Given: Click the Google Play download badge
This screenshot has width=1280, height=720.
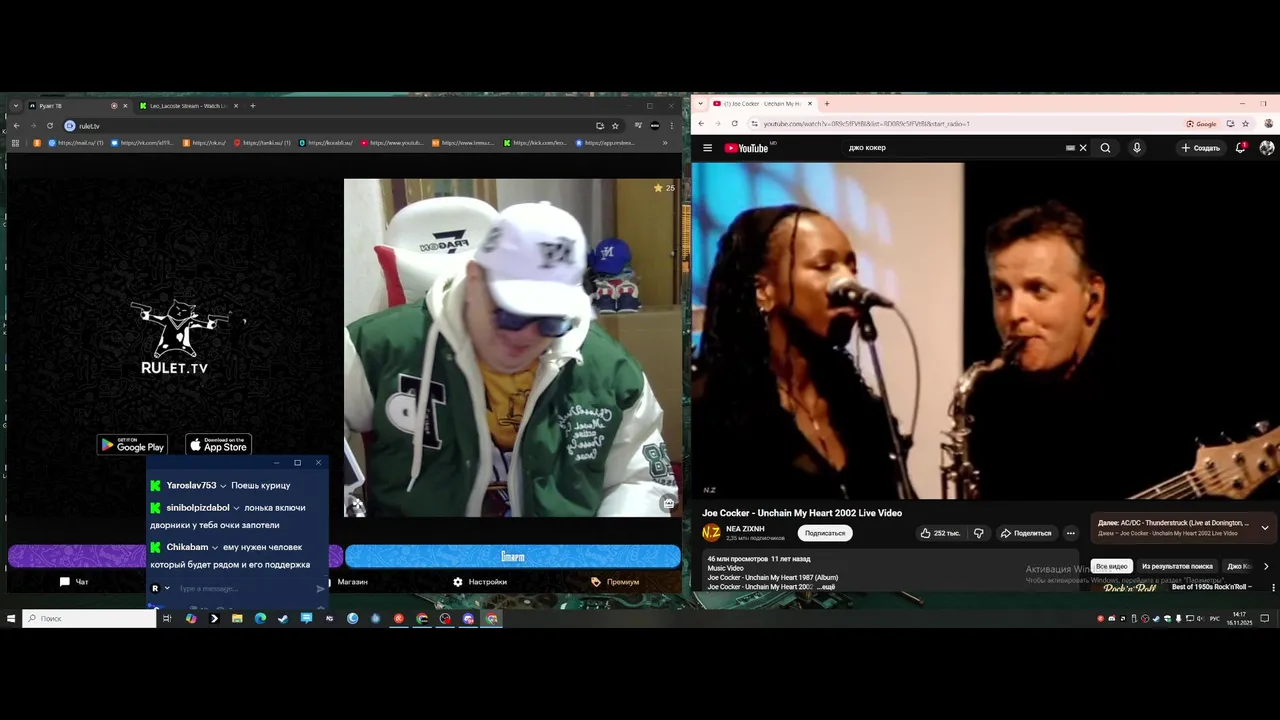Looking at the screenshot, I should pyautogui.click(x=132, y=445).
